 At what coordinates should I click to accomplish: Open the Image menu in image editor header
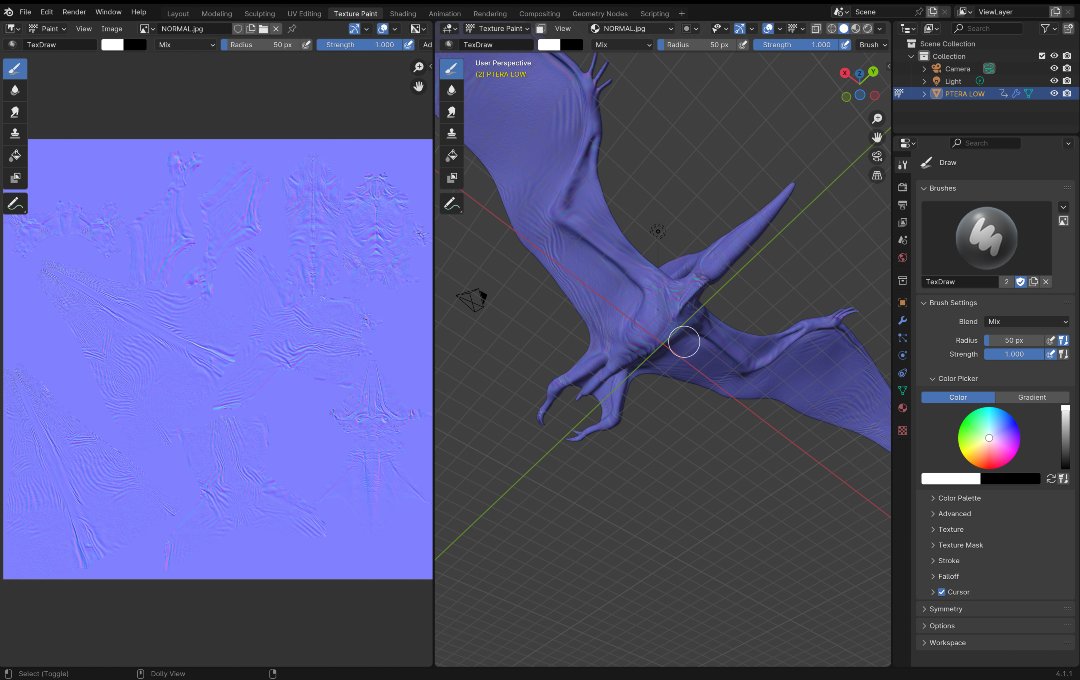(x=112, y=28)
